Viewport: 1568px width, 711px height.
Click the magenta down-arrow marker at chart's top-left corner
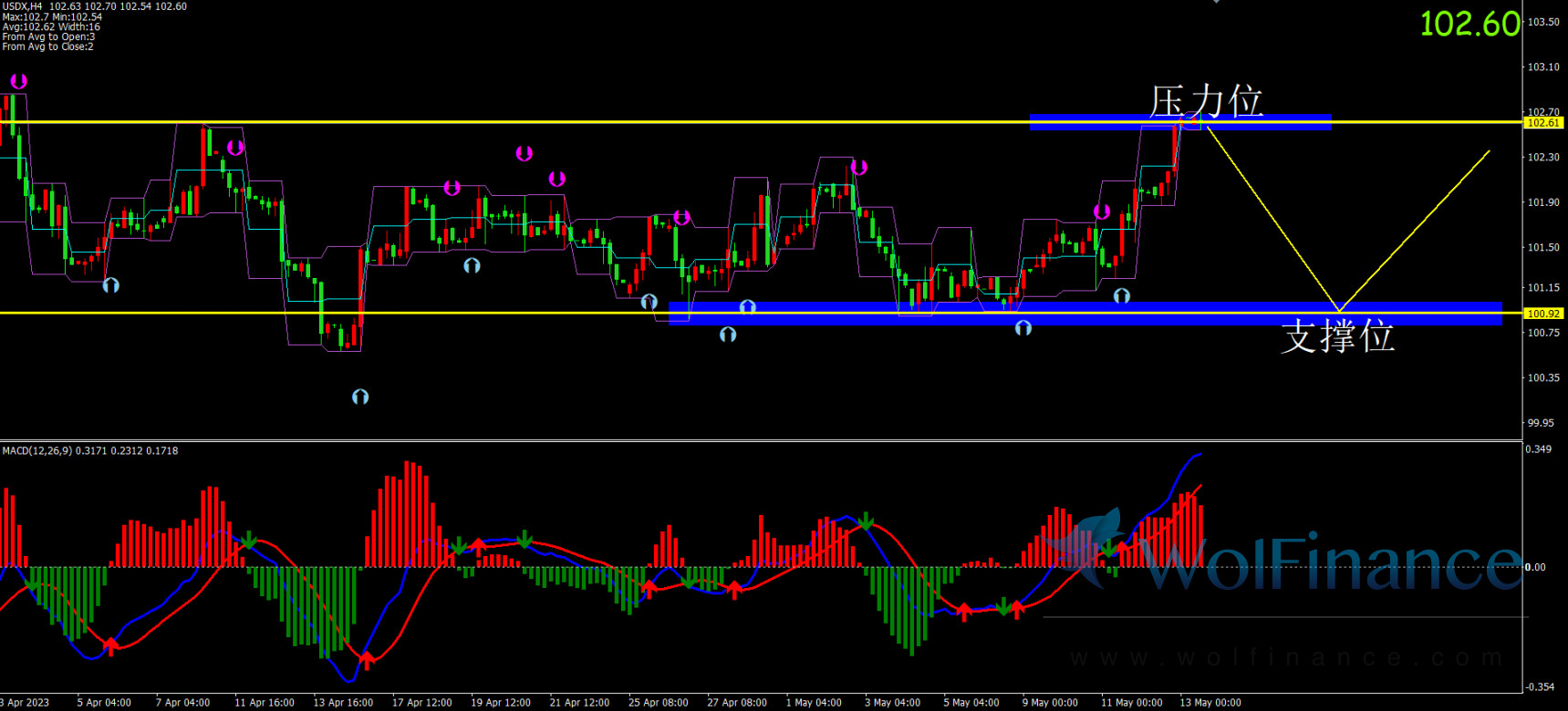18,81
